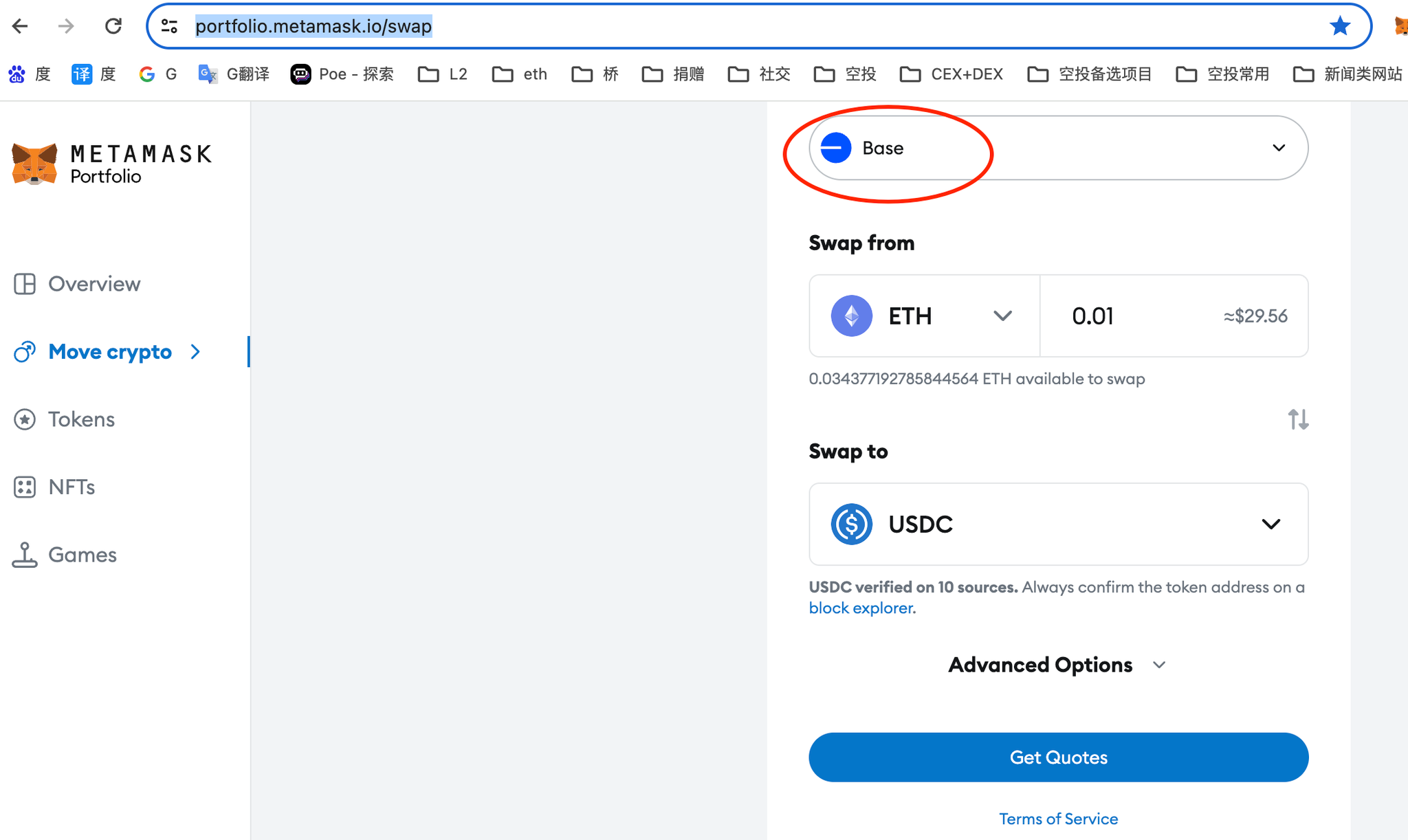Screen dimensions: 1408x840
Task: Click the swap direction arrows icon
Action: pos(1297,419)
